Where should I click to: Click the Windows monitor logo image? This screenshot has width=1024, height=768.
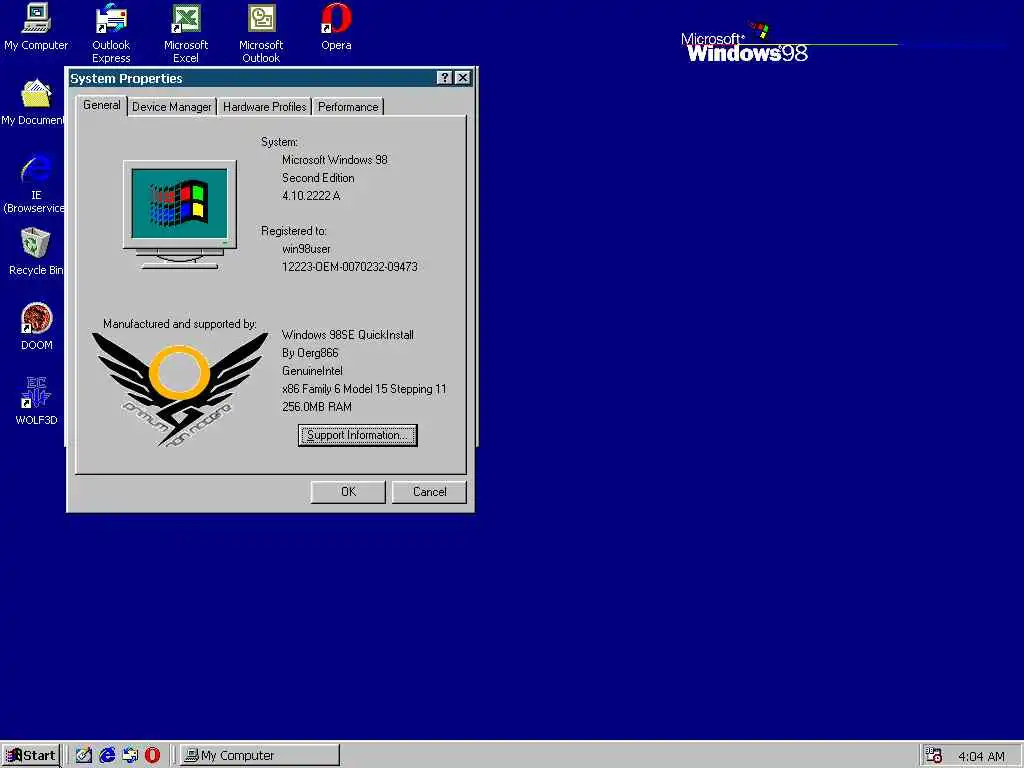pos(180,214)
